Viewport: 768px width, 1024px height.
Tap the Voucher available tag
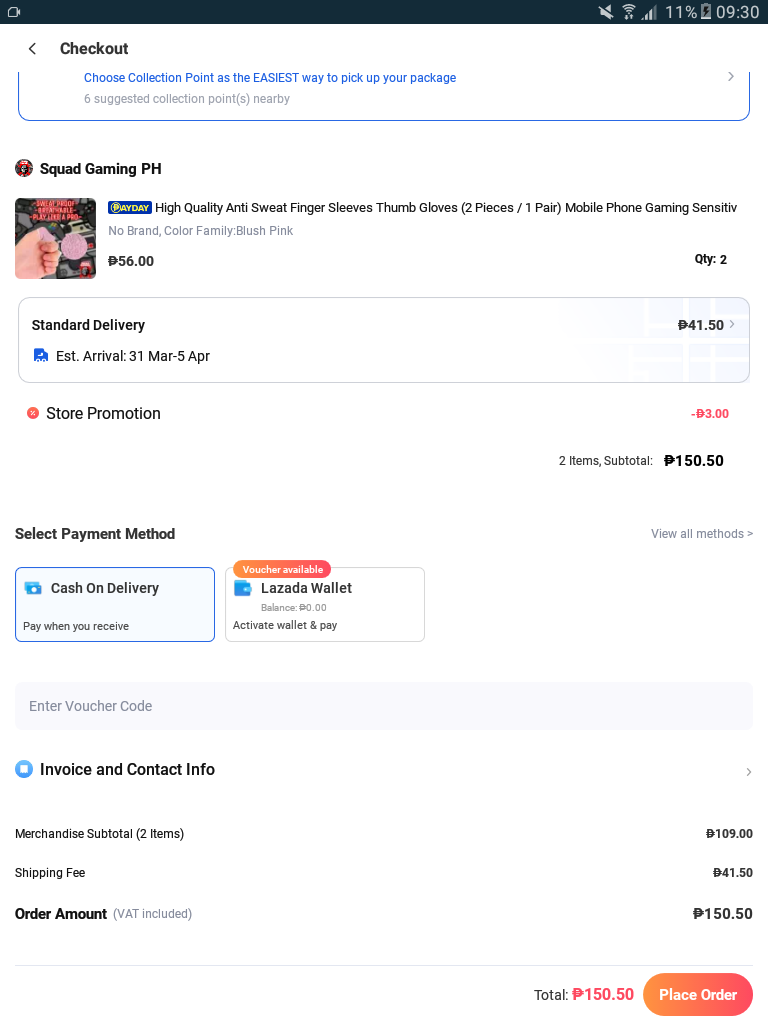tap(282, 569)
